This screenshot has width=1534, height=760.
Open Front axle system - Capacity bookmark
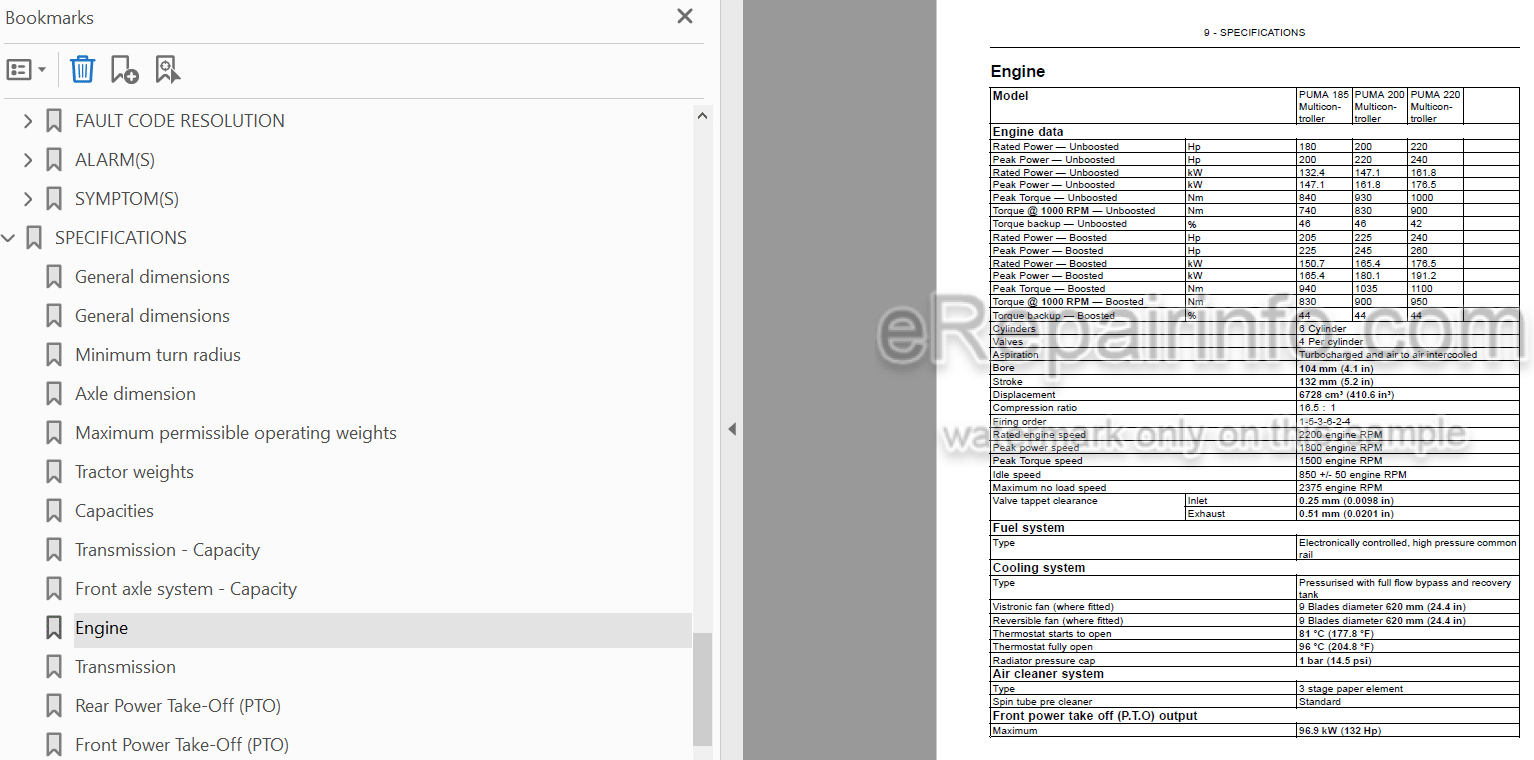pyautogui.click(x=186, y=589)
